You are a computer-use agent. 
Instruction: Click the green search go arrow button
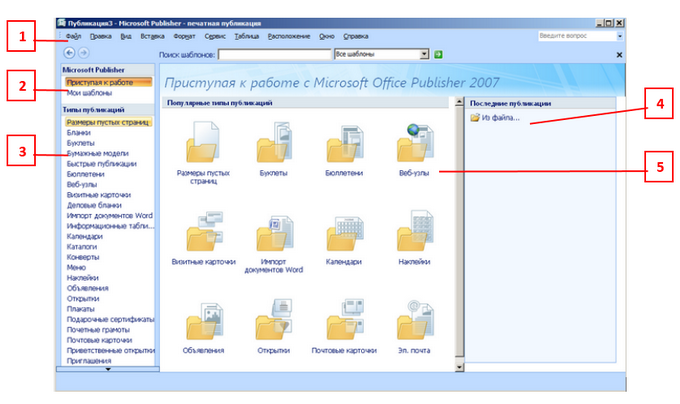point(438,54)
